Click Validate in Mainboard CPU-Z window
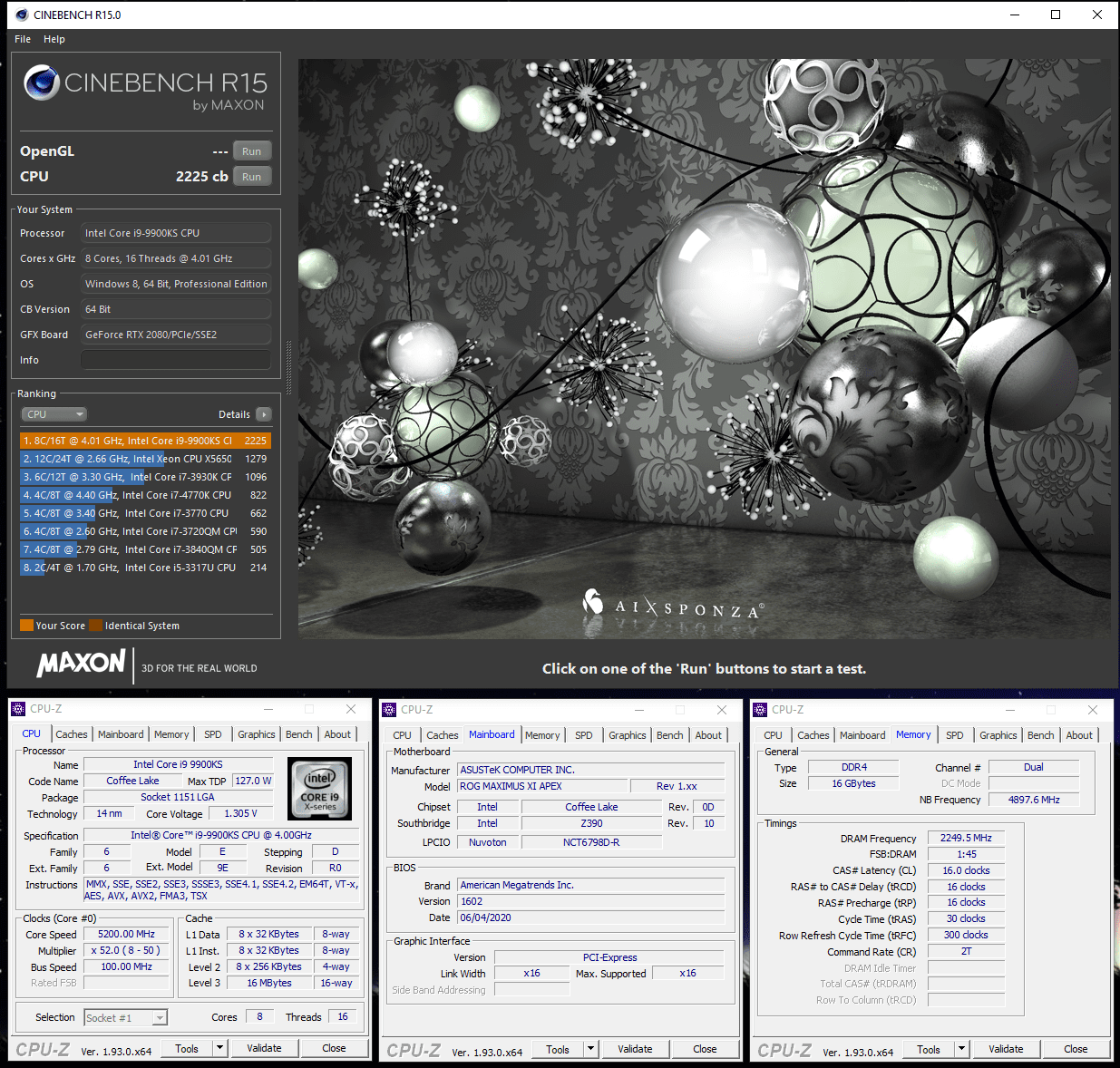 (635, 1049)
